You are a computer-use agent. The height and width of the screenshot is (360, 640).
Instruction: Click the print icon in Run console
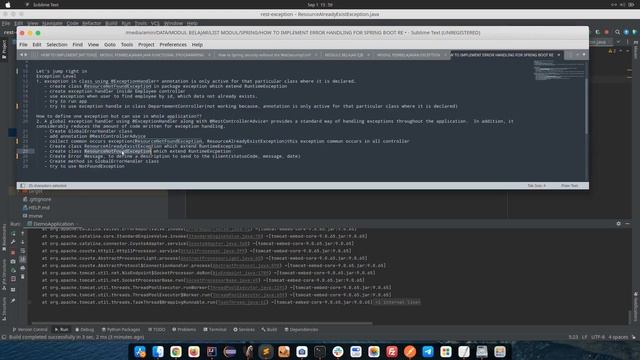coord(22,268)
